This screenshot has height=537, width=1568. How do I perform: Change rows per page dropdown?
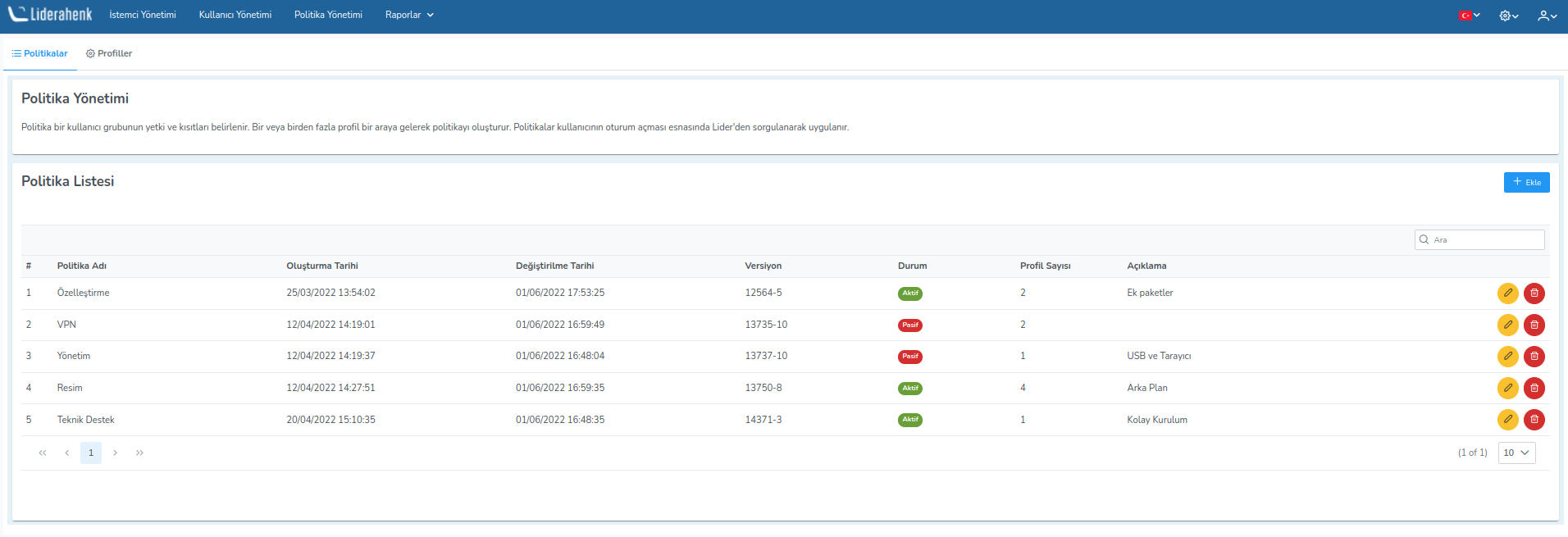pos(1516,453)
